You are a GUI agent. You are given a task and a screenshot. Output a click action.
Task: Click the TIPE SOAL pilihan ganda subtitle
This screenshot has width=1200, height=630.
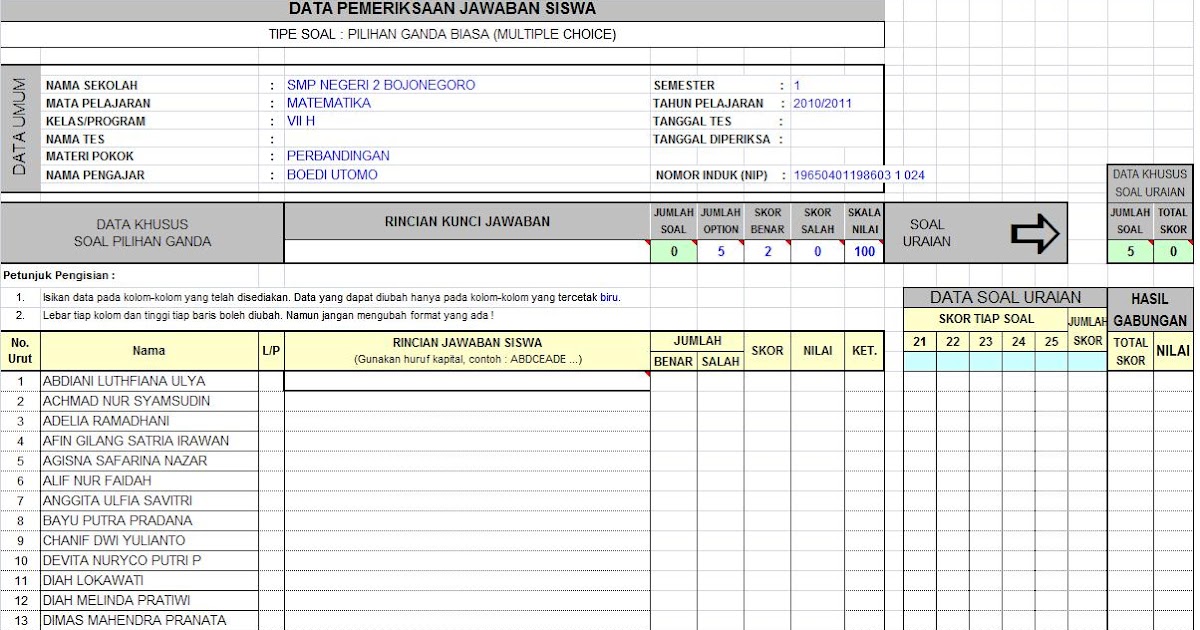tap(442, 34)
